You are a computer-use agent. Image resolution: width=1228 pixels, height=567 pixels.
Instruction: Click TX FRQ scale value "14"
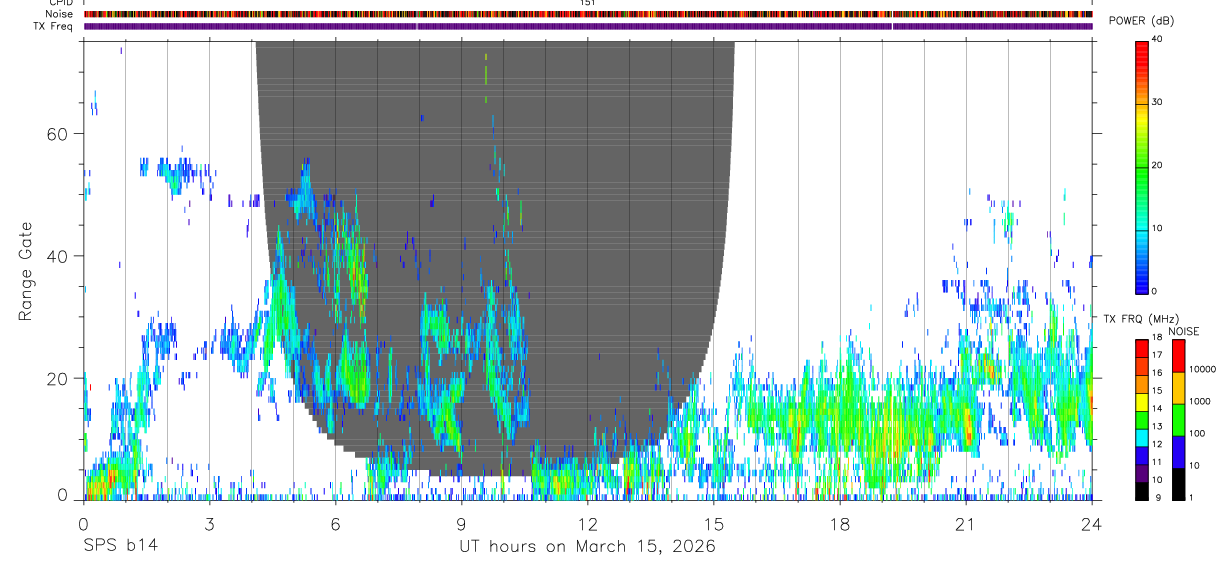point(1156,408)
